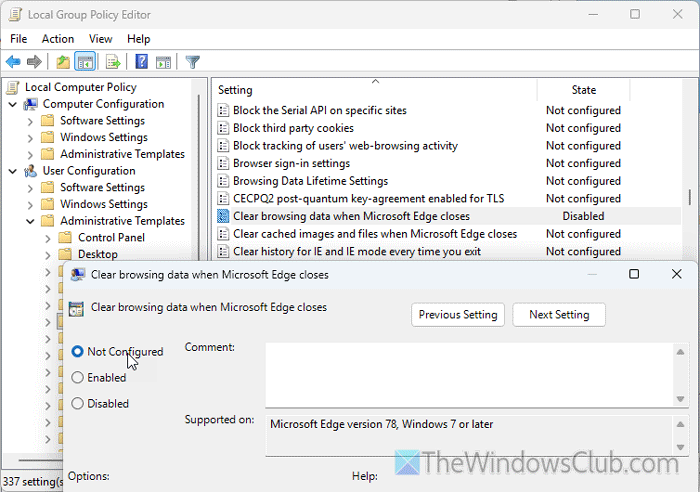Click the Previous Setting button
The width and height of the screenshot is (700, 492).
tap(458, 314)
